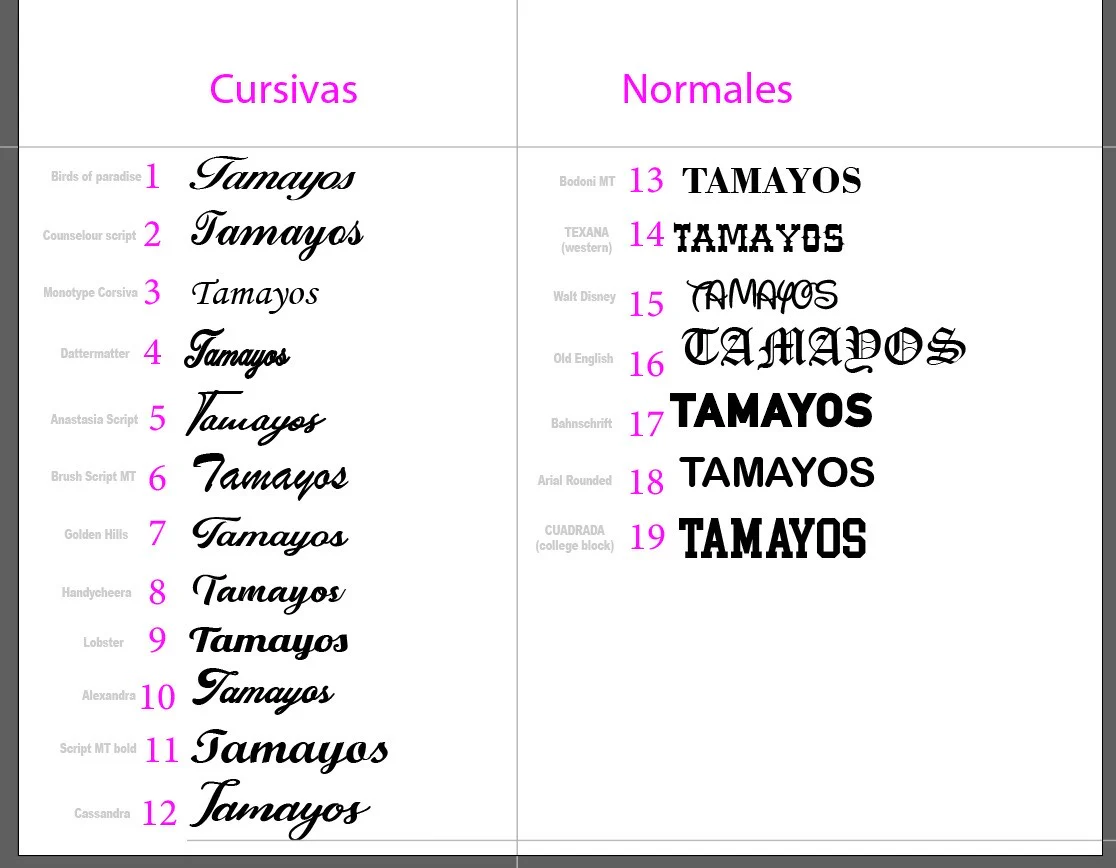Click the Old English TAMAYOS sample

[x=823, y=349]
